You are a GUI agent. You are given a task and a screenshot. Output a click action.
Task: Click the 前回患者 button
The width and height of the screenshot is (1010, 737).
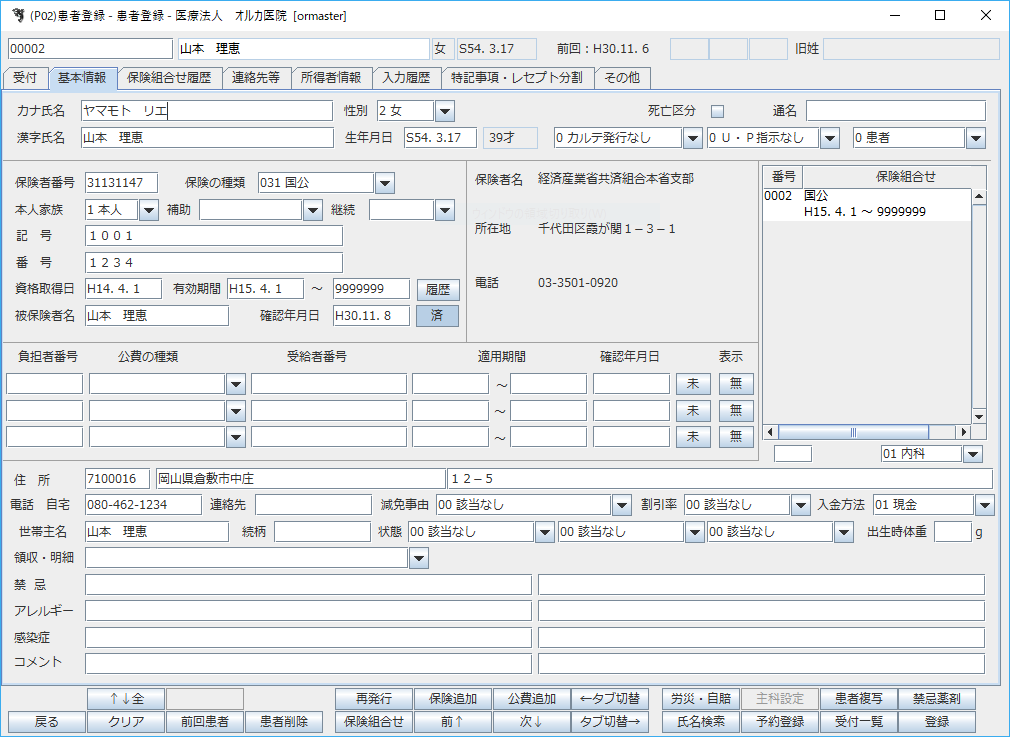pyautogui.click(x=205, y=722)
